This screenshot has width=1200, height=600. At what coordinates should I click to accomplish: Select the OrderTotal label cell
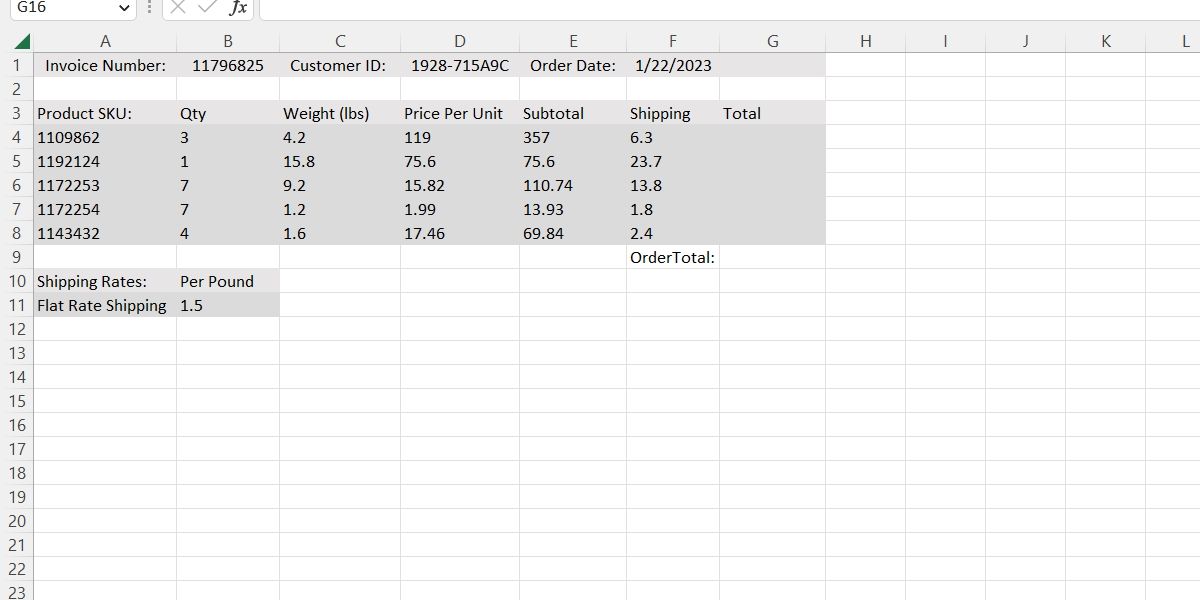point(672,258)
